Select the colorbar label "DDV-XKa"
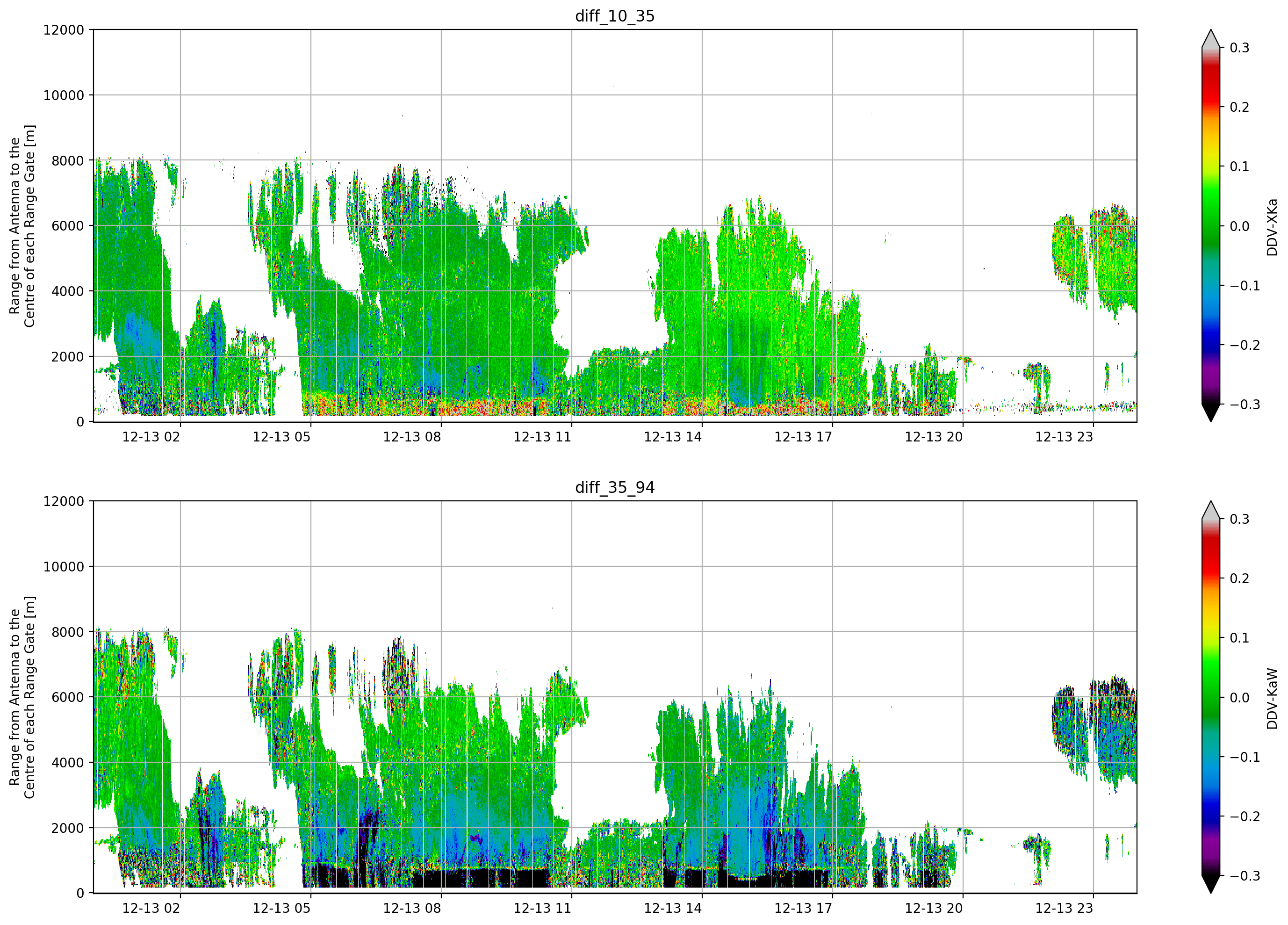This screenshot has height=925, width=1288. (1272, 227)
